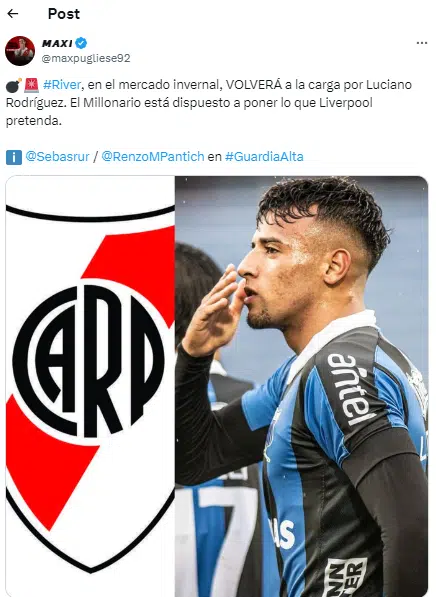Open the #River hashtag
This screenshot has width=436, height=597.
(x=62, y=85)
